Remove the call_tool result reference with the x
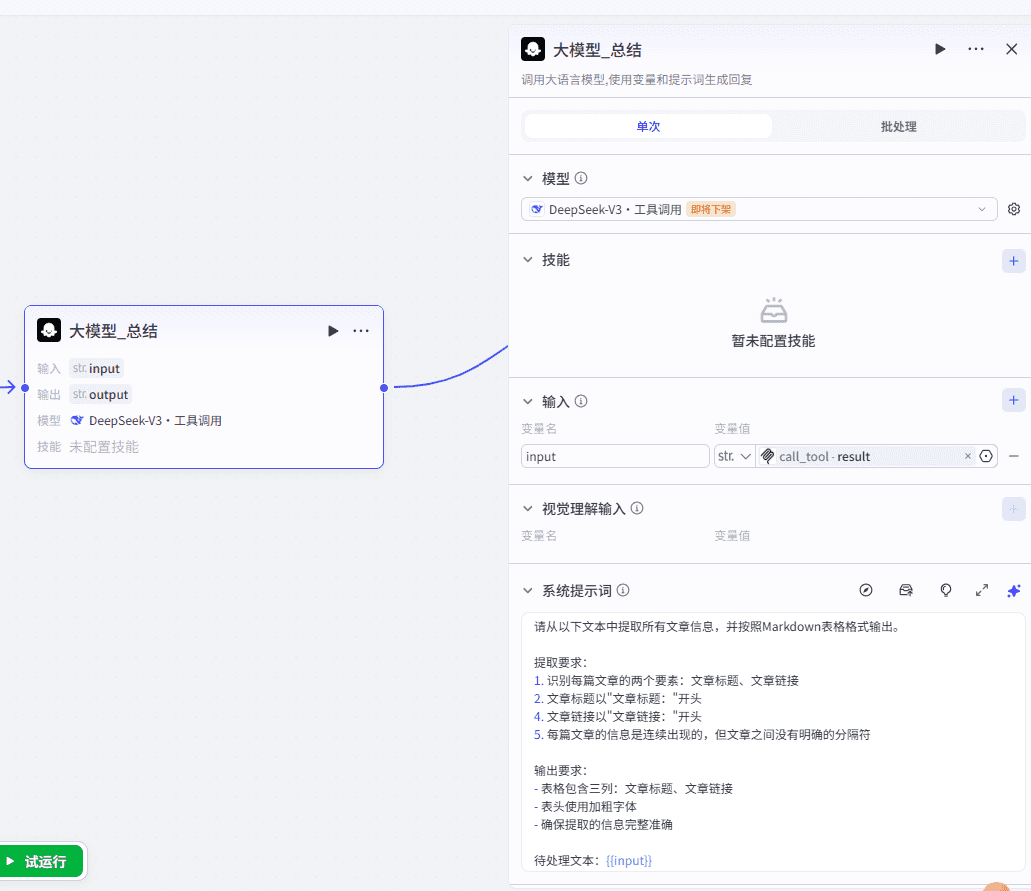Screen dimensions: 1031x891 (967, 456)
